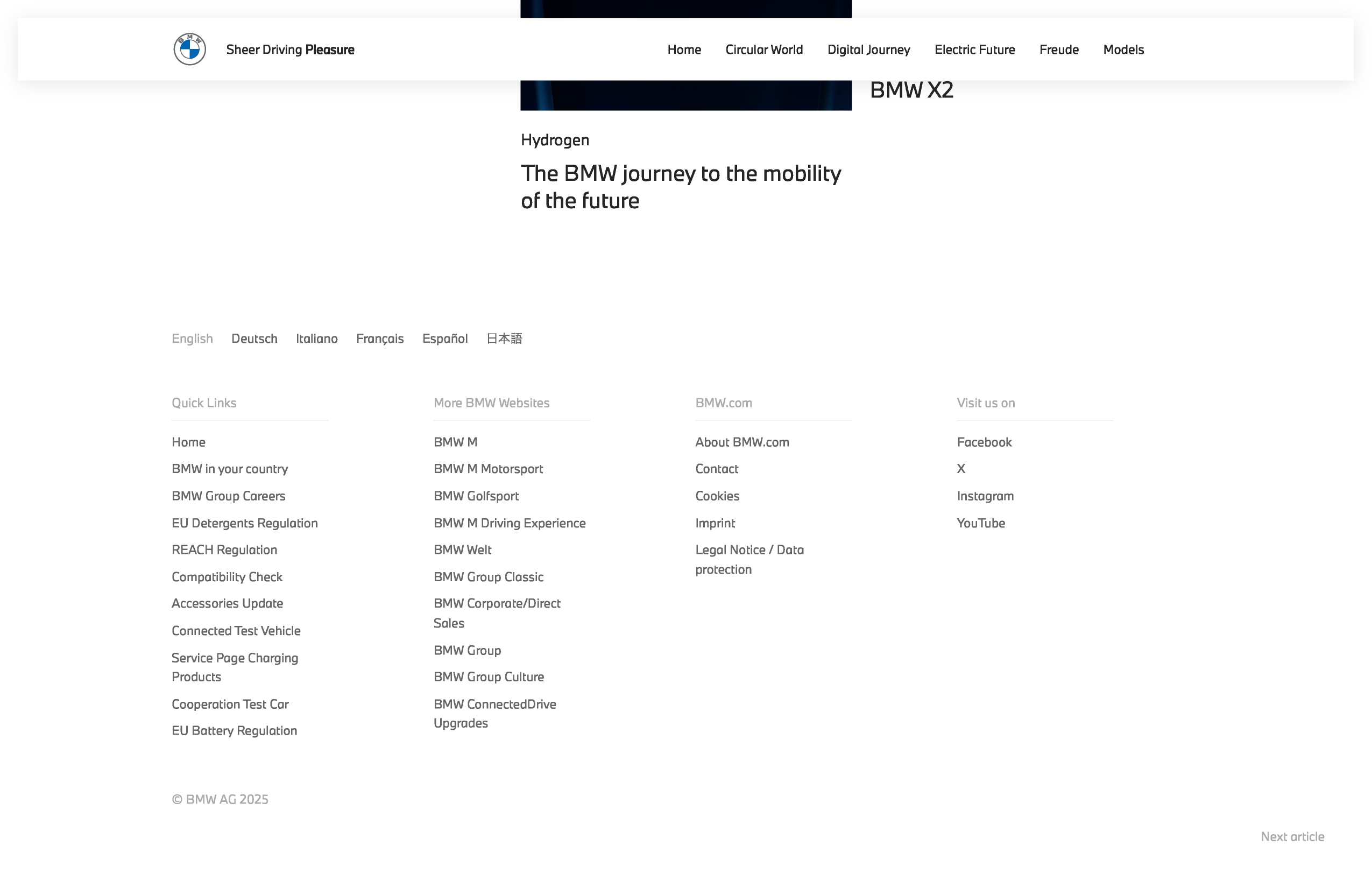Open the plain BMW Group link
This screenshot has width=1372, height=888.
tap(467, 651)
